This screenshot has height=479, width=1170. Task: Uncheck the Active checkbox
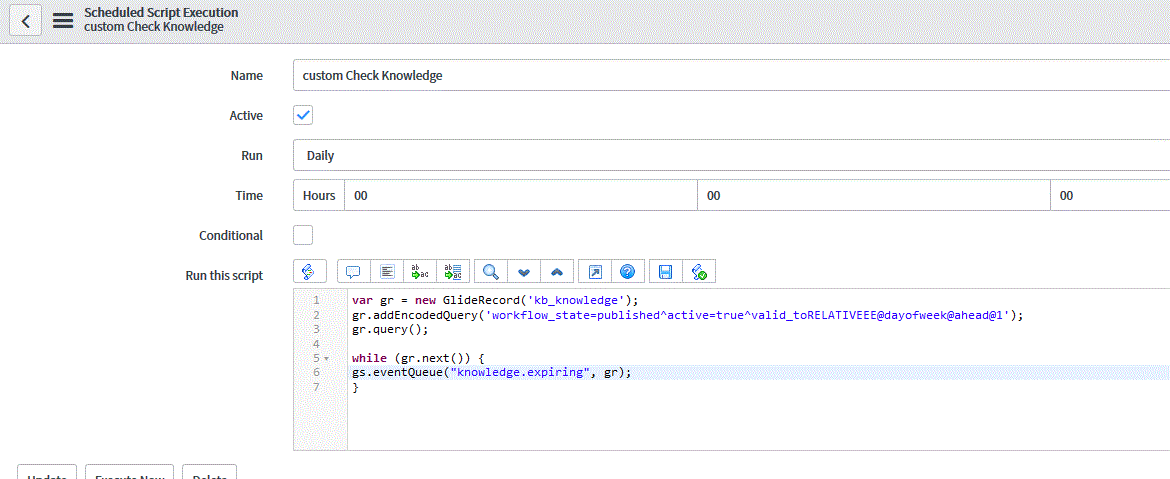coord(303,115)
